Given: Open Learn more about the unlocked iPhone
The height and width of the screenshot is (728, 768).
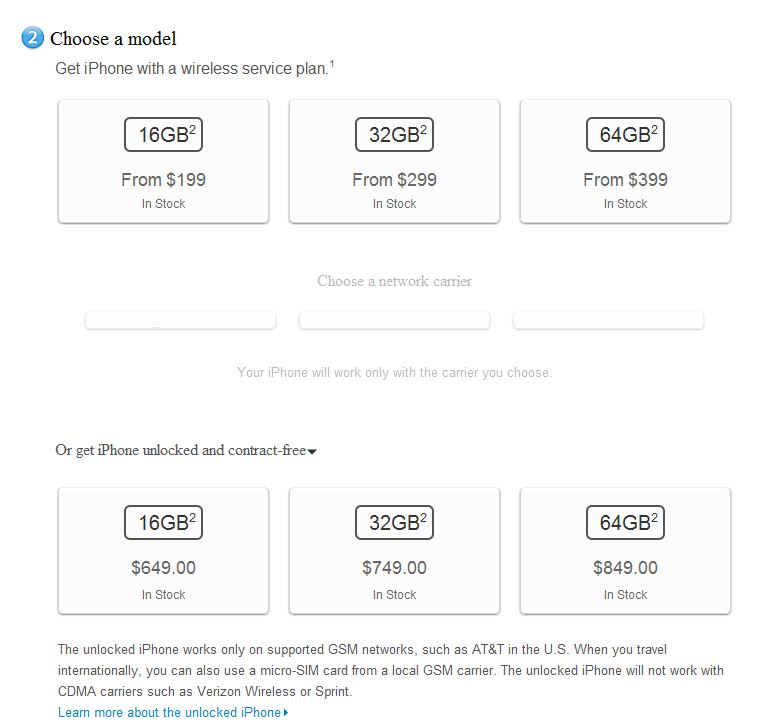Looking at the screenshot, I should click(169, 712).
